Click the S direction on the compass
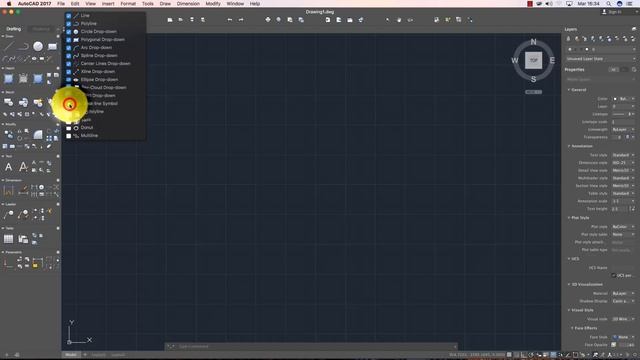Image resolution: width=640 pixels, height=360 pixels. pos(533,79)
